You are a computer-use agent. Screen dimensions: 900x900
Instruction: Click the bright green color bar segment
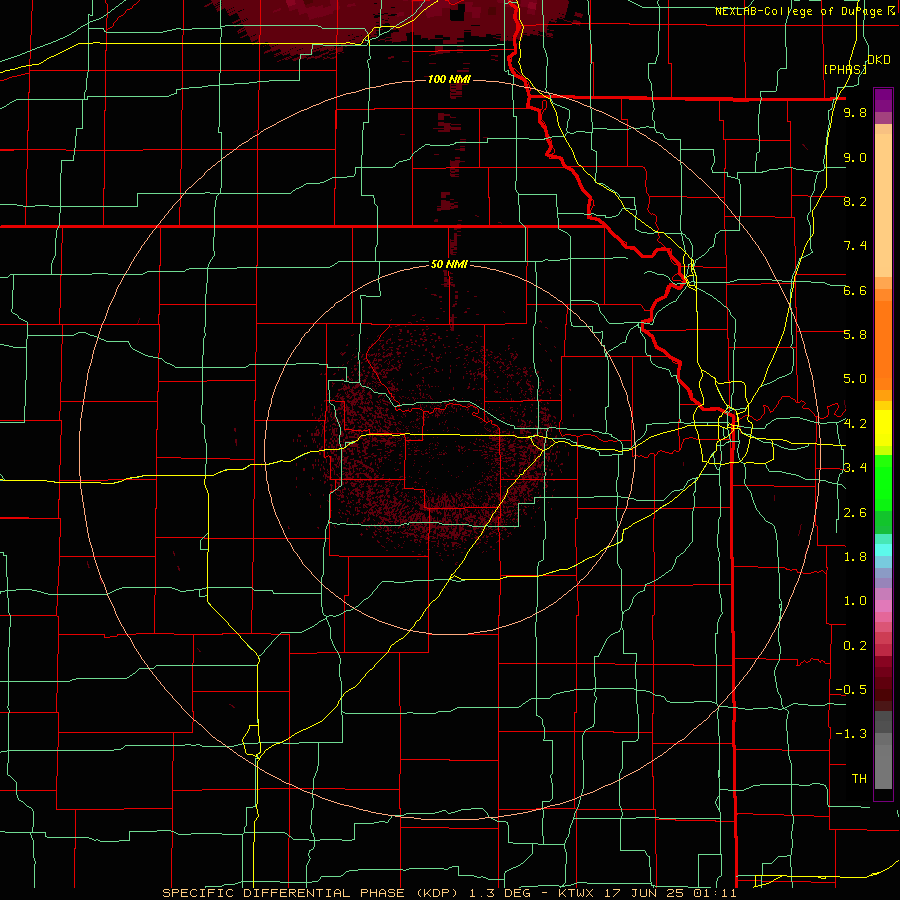[x=883, y=485]
